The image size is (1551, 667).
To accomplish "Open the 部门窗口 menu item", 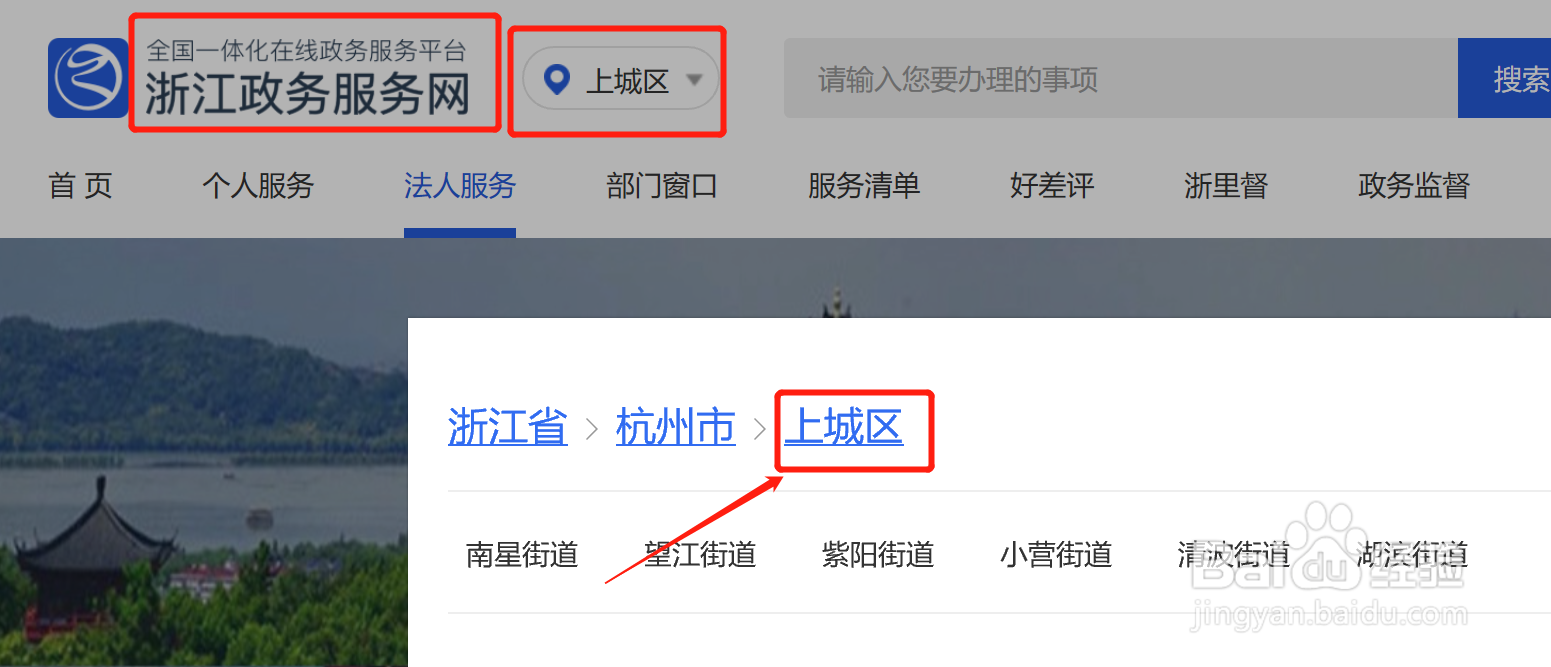I will point(662,185).
